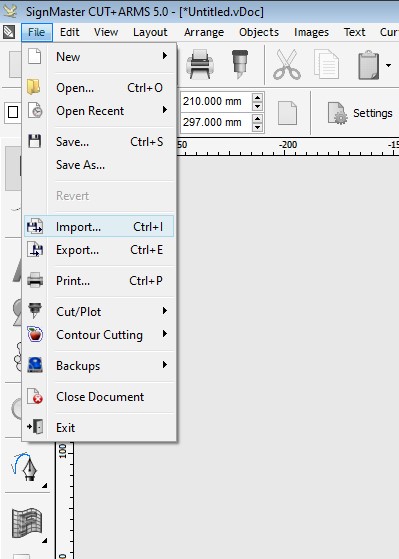
Task: Select the mesh warp tool icon
Action: (x=27, y=523)
